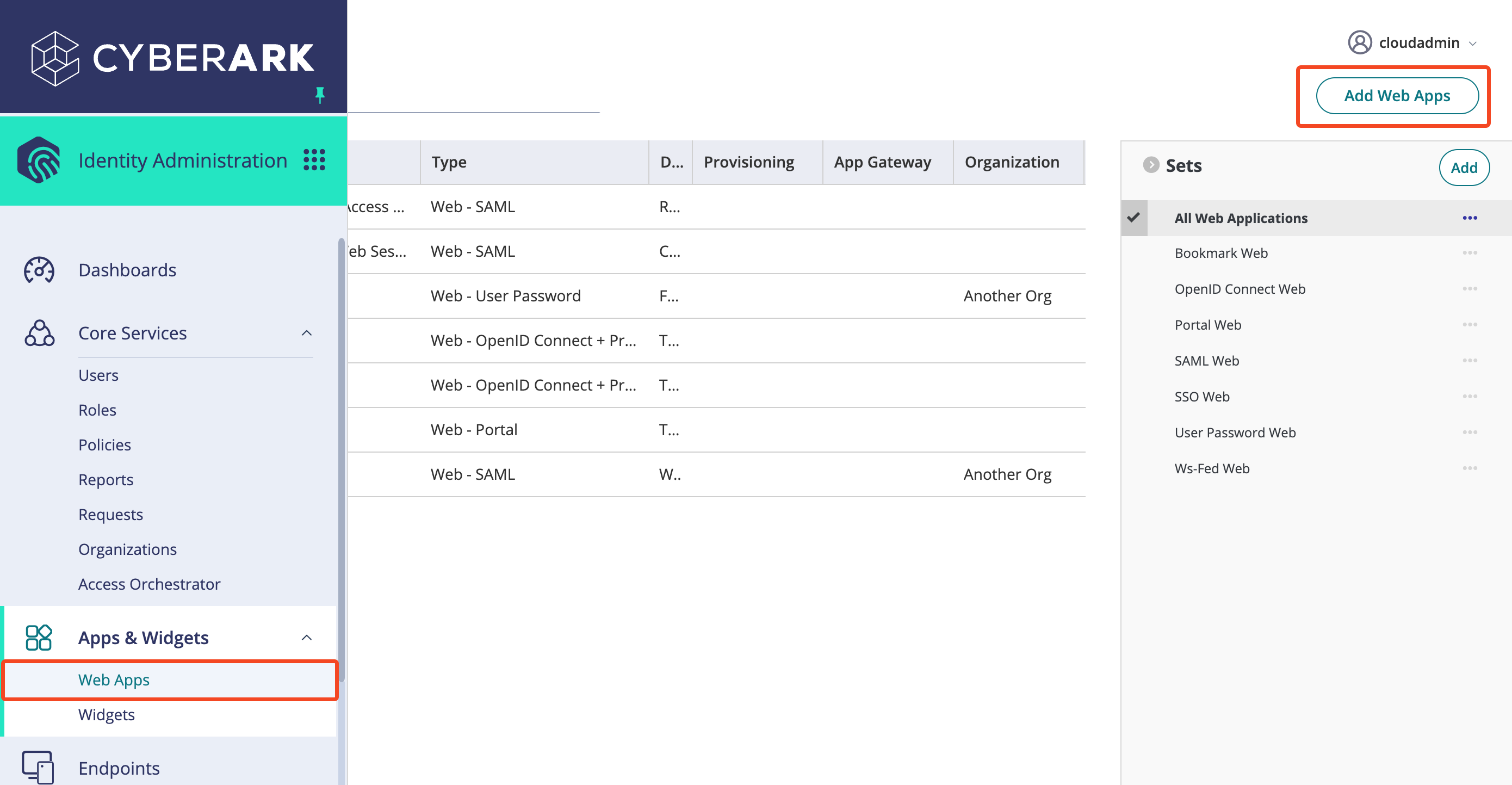Click the Web - User Password type cell
1512x785 pixels.
coord(505,296)
